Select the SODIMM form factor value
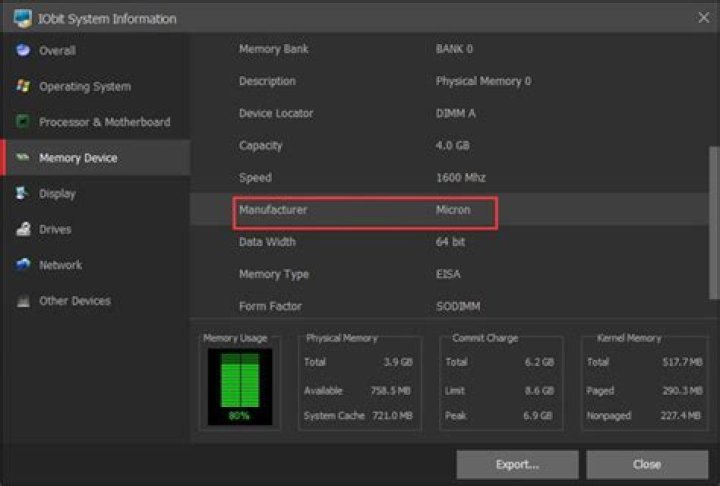The height and width of the screenshot is (486, 720). click(x=458, y=306)
